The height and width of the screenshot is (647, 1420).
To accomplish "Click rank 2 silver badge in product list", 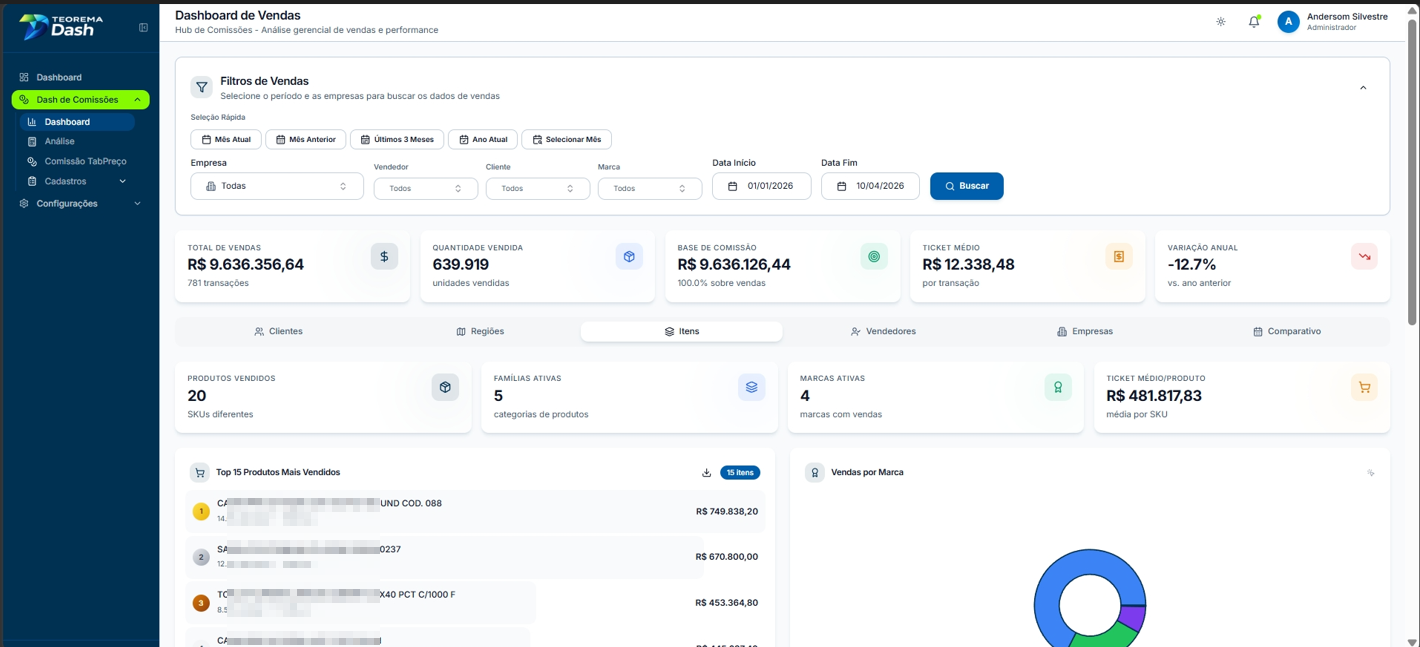I will (x=201, y=557).
